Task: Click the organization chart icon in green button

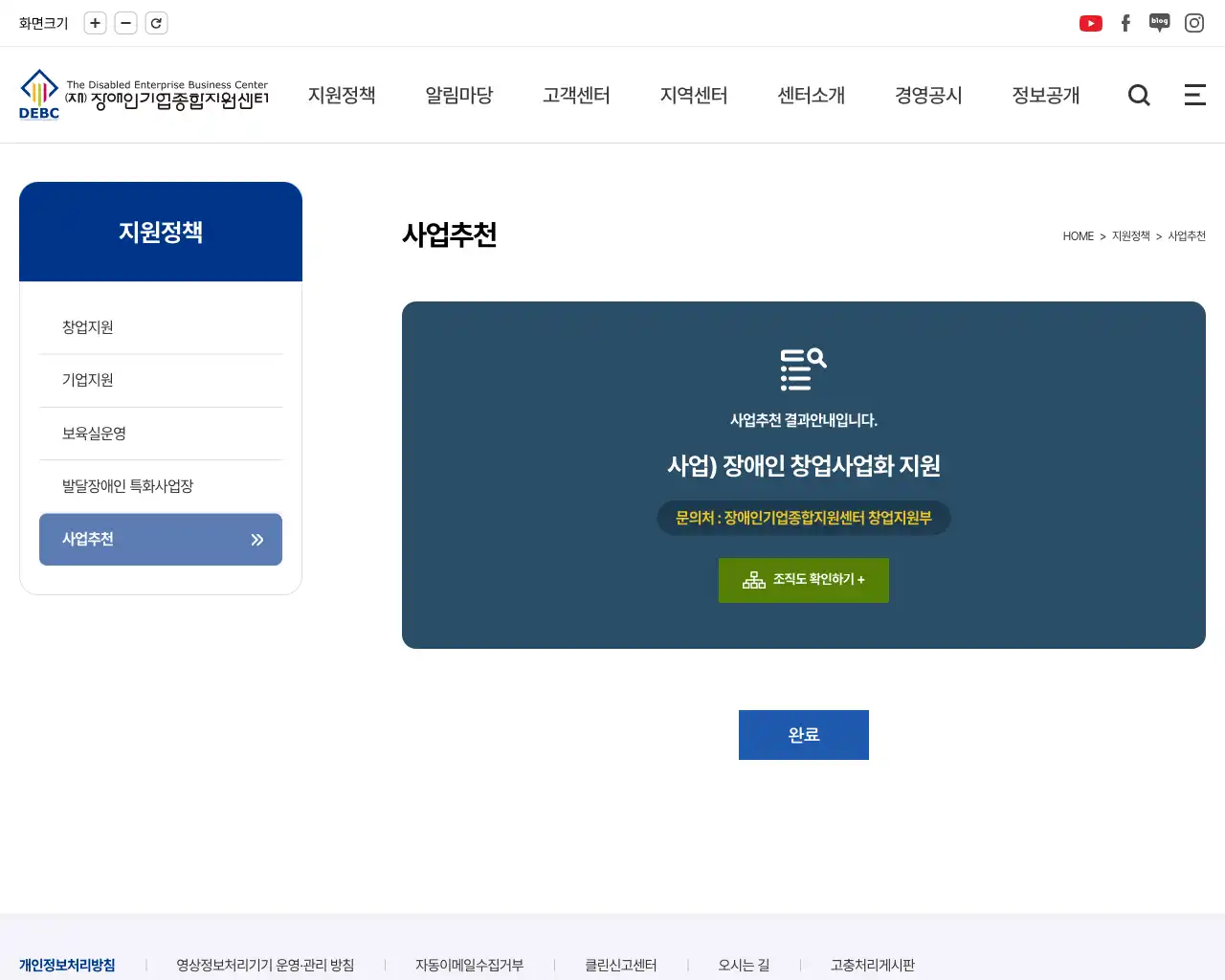Action: pos(754,580)
